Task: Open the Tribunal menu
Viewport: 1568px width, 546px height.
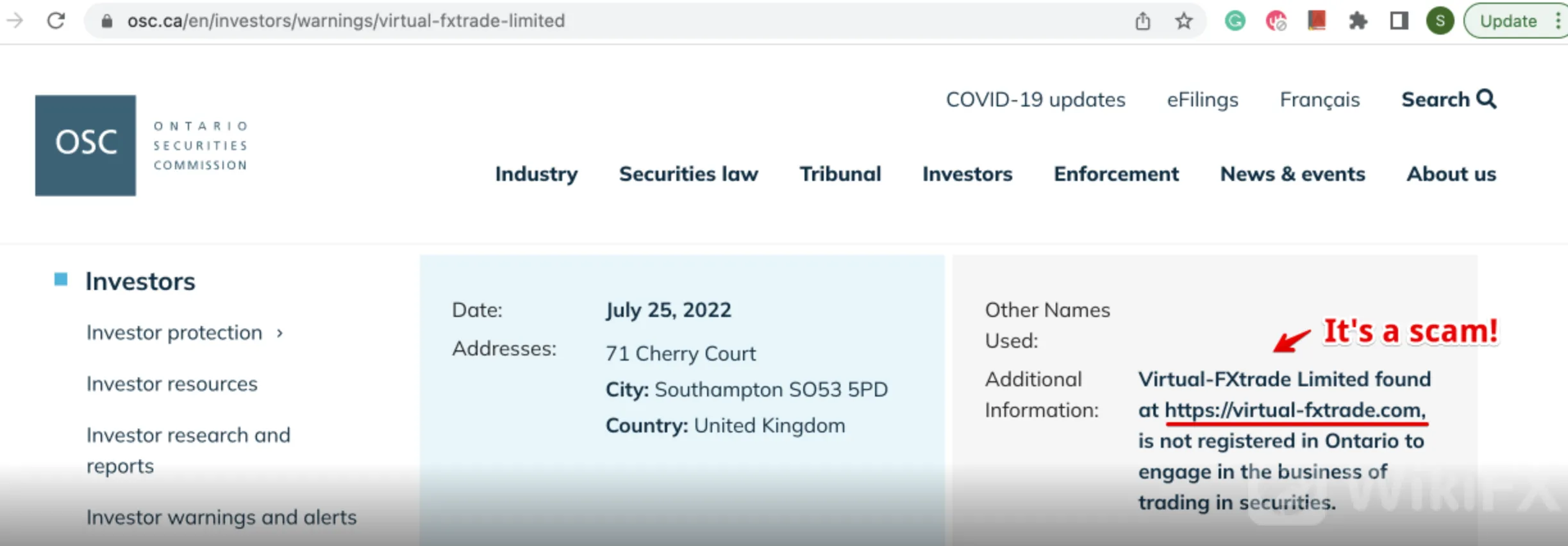Action: 840,174
